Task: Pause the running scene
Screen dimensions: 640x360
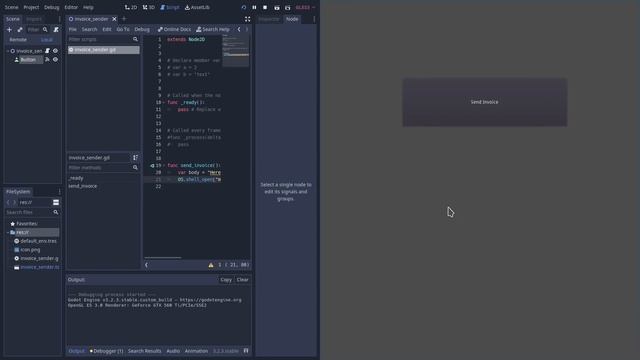Action: [254, 7]
